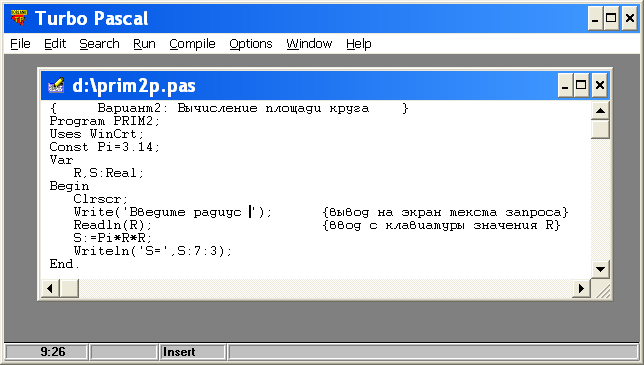Place cursor on 'Clrscr;' statement
Screen dimensions: 644x365
[x=101, y=199]
